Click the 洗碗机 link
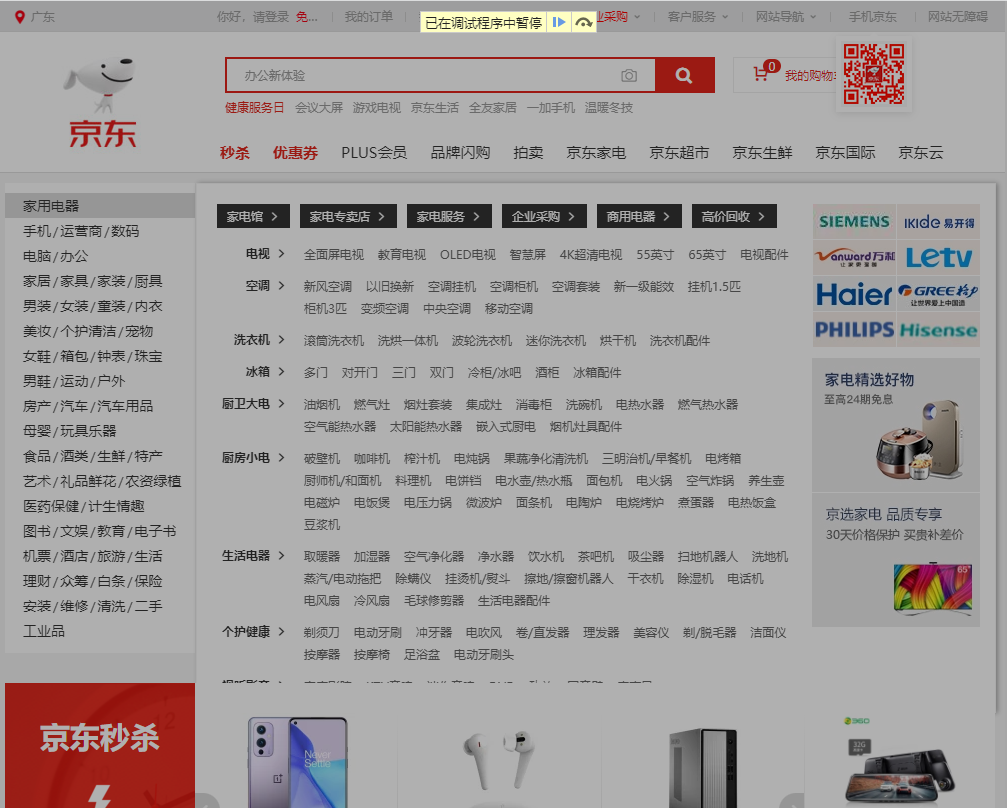This screenshot has width=1007, height=808. [x=583, y=404]
